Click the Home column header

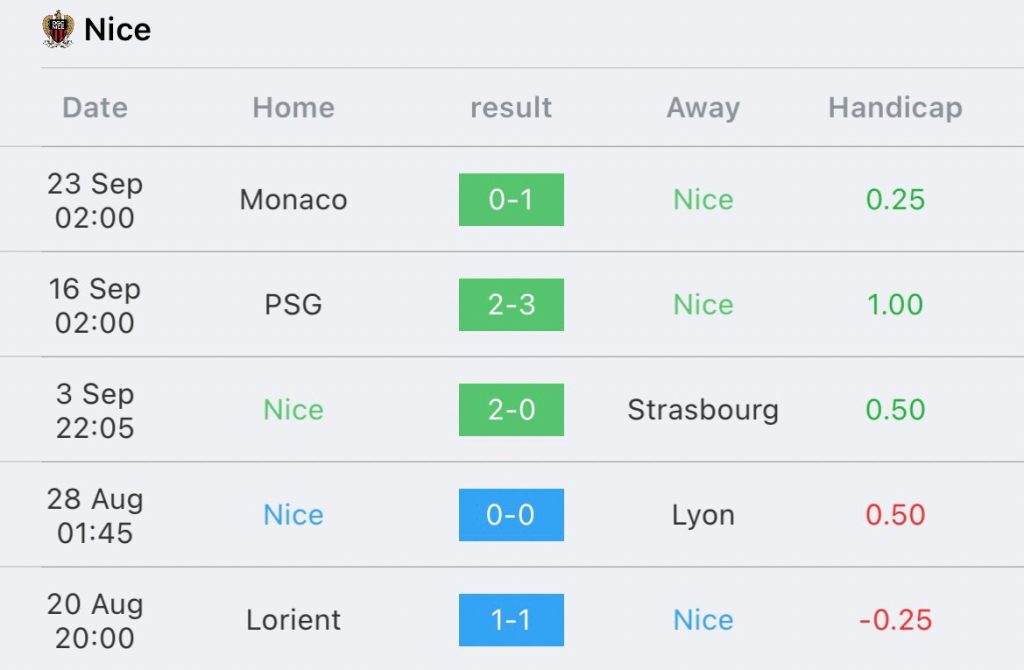[293, 108]
